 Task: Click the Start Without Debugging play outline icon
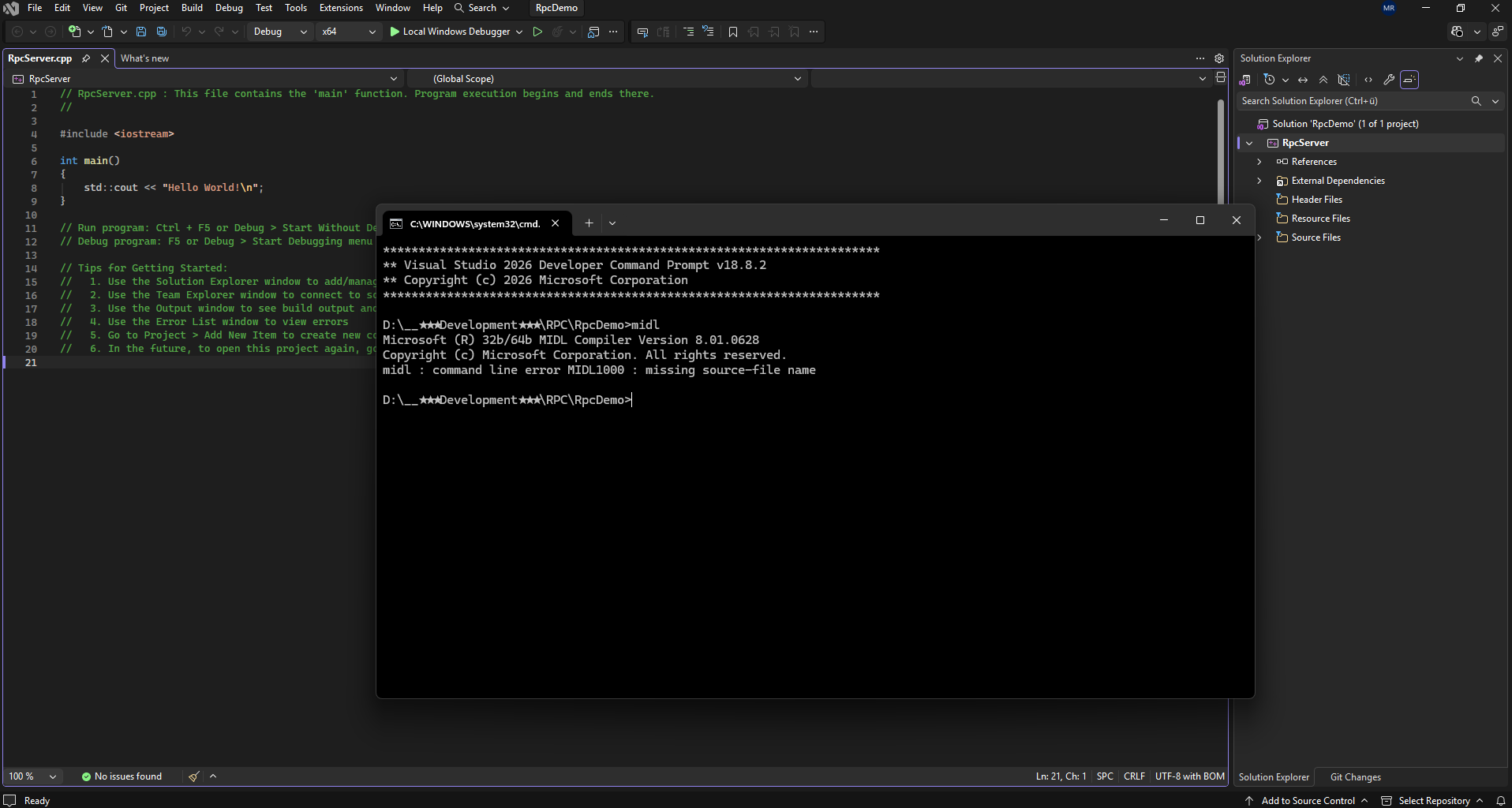[537, 32]
